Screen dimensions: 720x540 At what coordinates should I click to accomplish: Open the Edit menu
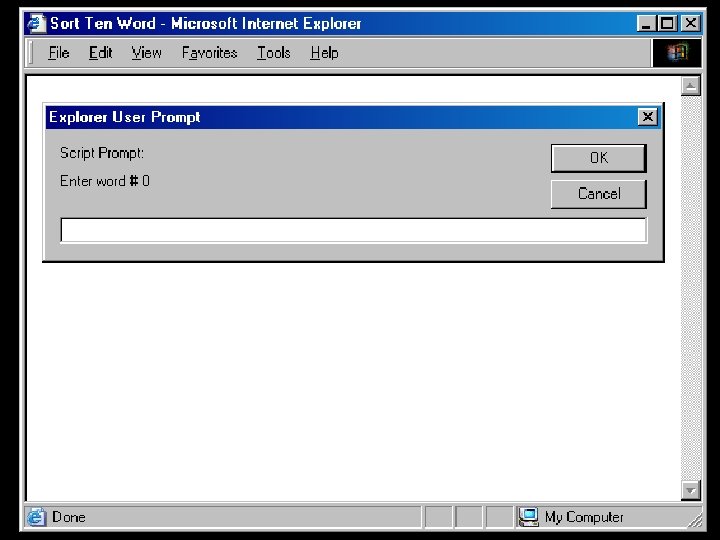101,53
